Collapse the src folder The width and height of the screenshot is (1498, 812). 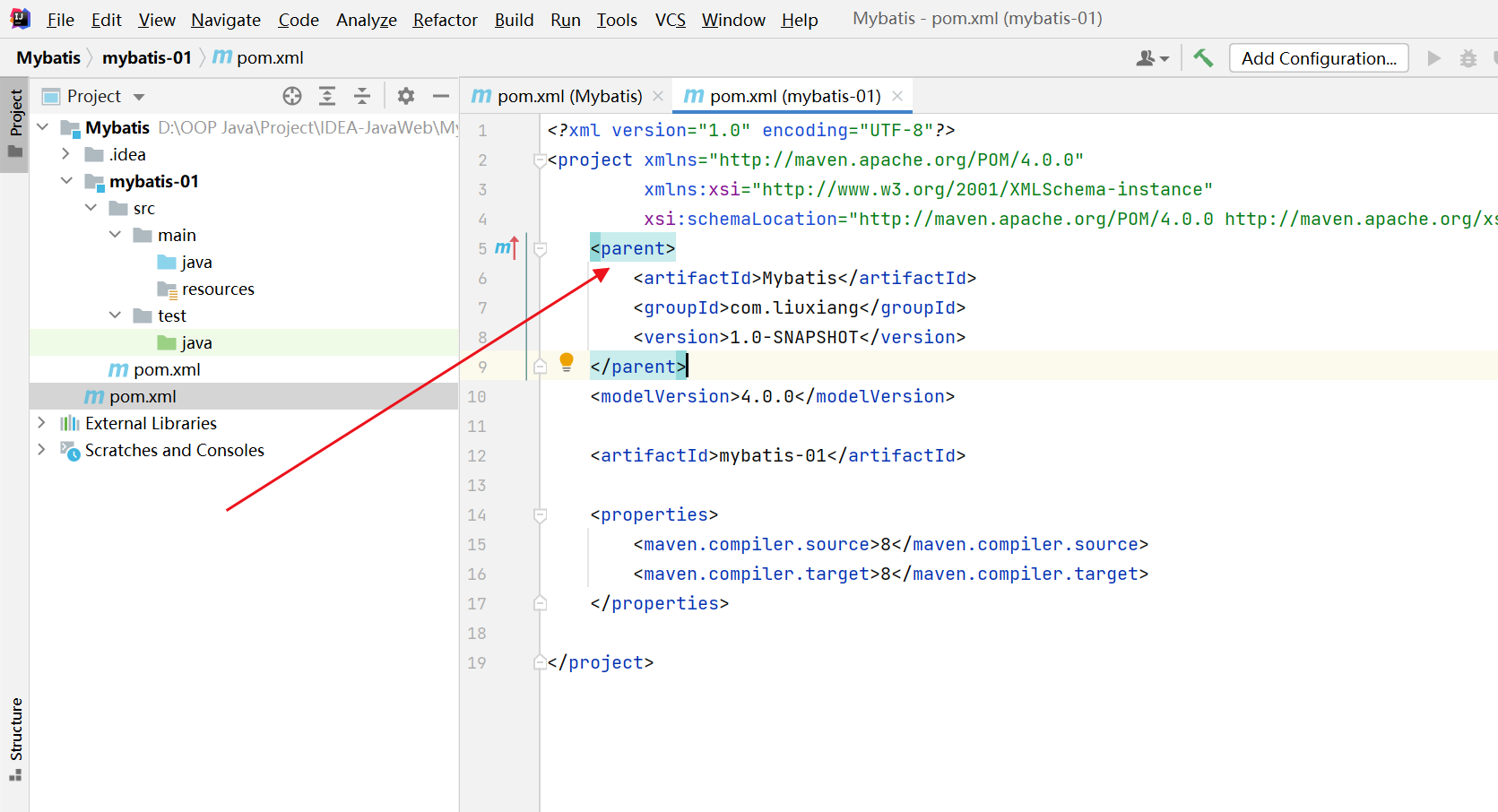click(x=91, y=208)
